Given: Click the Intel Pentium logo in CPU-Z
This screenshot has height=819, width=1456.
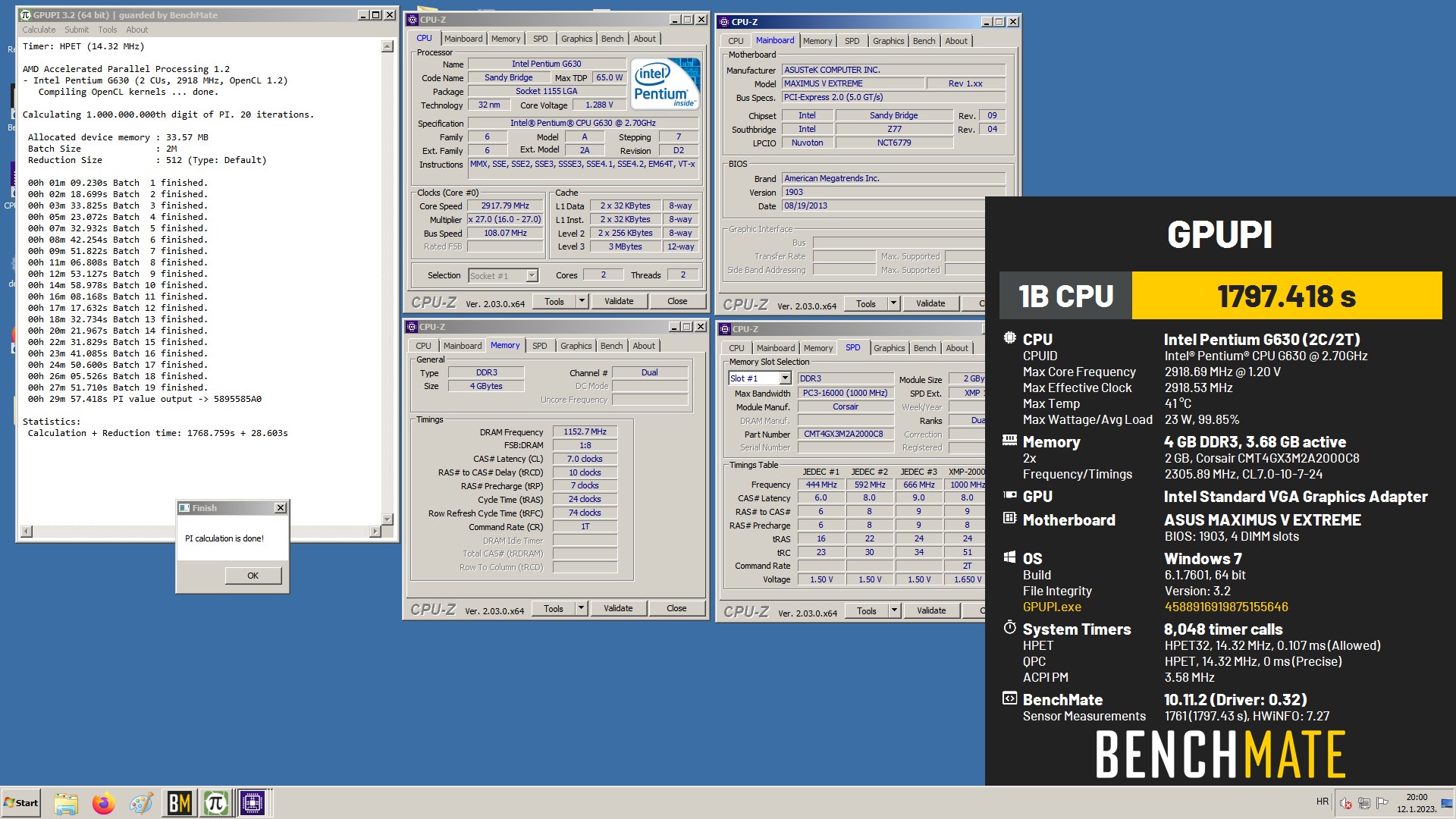Looking at the screenshot, I should (x=665, y=84).
